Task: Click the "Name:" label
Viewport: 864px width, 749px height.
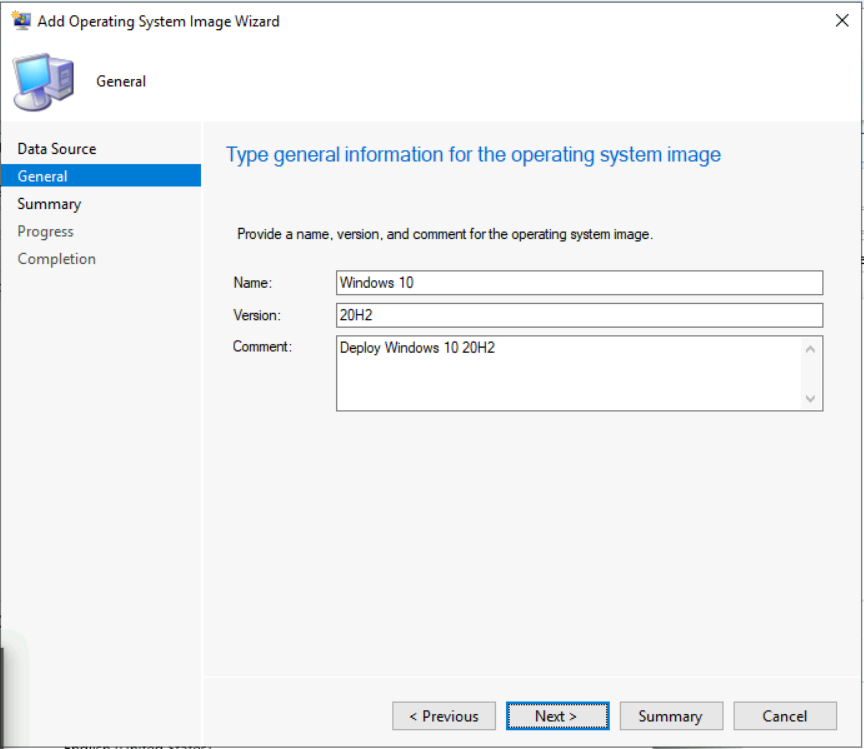Action: coord(253,283)
